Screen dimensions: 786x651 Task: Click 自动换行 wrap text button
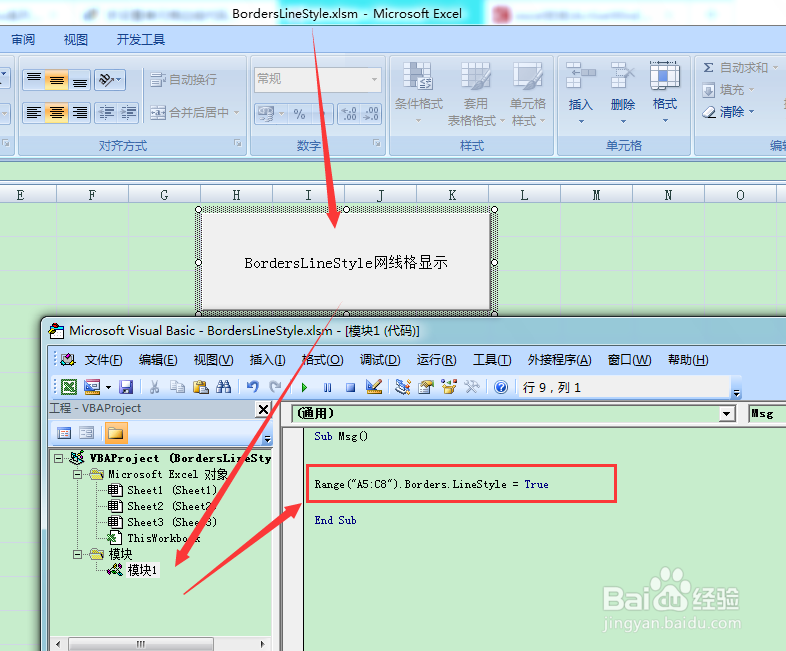pos(183,79)
